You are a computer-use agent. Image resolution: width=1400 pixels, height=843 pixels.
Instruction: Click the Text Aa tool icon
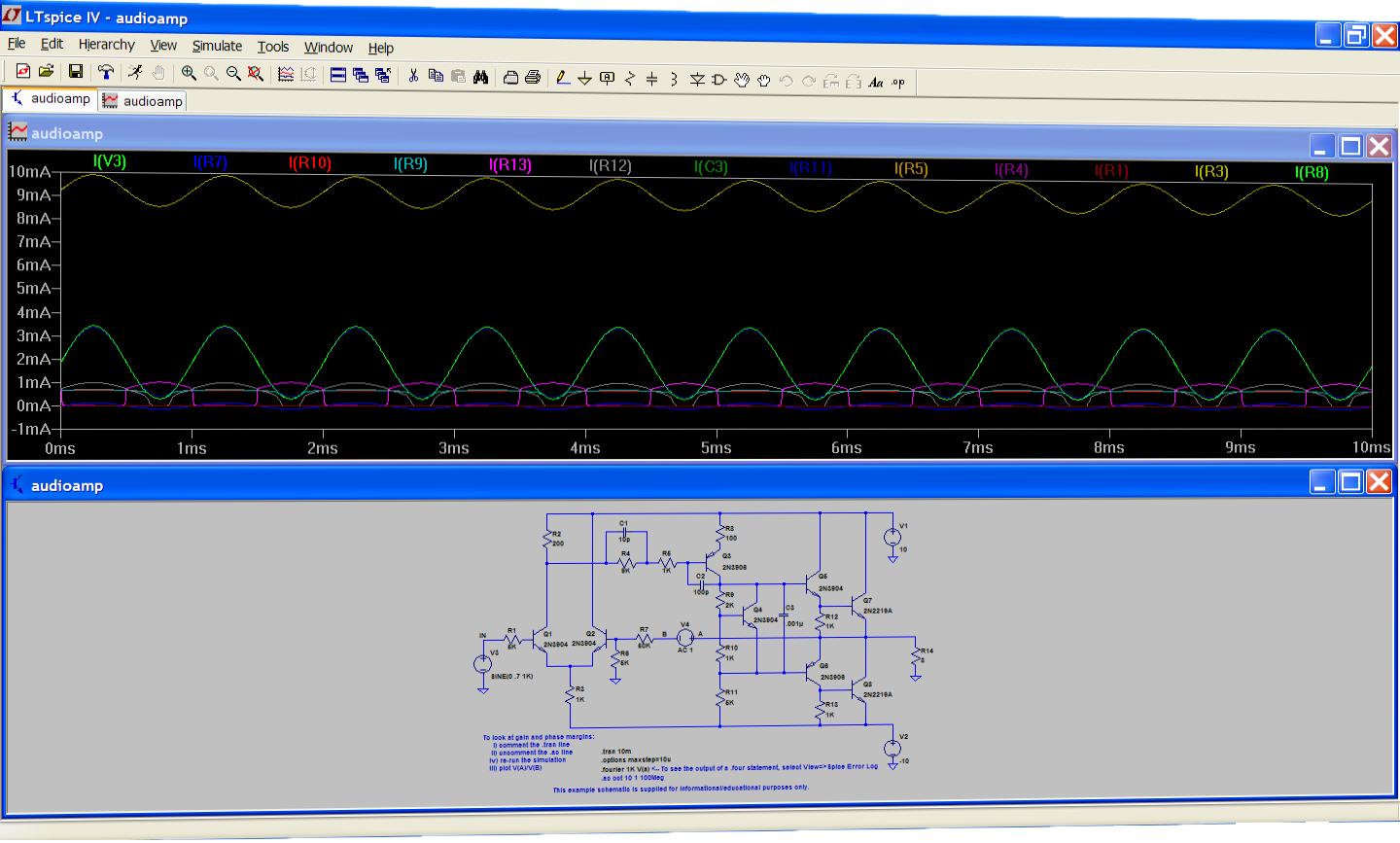876,83
